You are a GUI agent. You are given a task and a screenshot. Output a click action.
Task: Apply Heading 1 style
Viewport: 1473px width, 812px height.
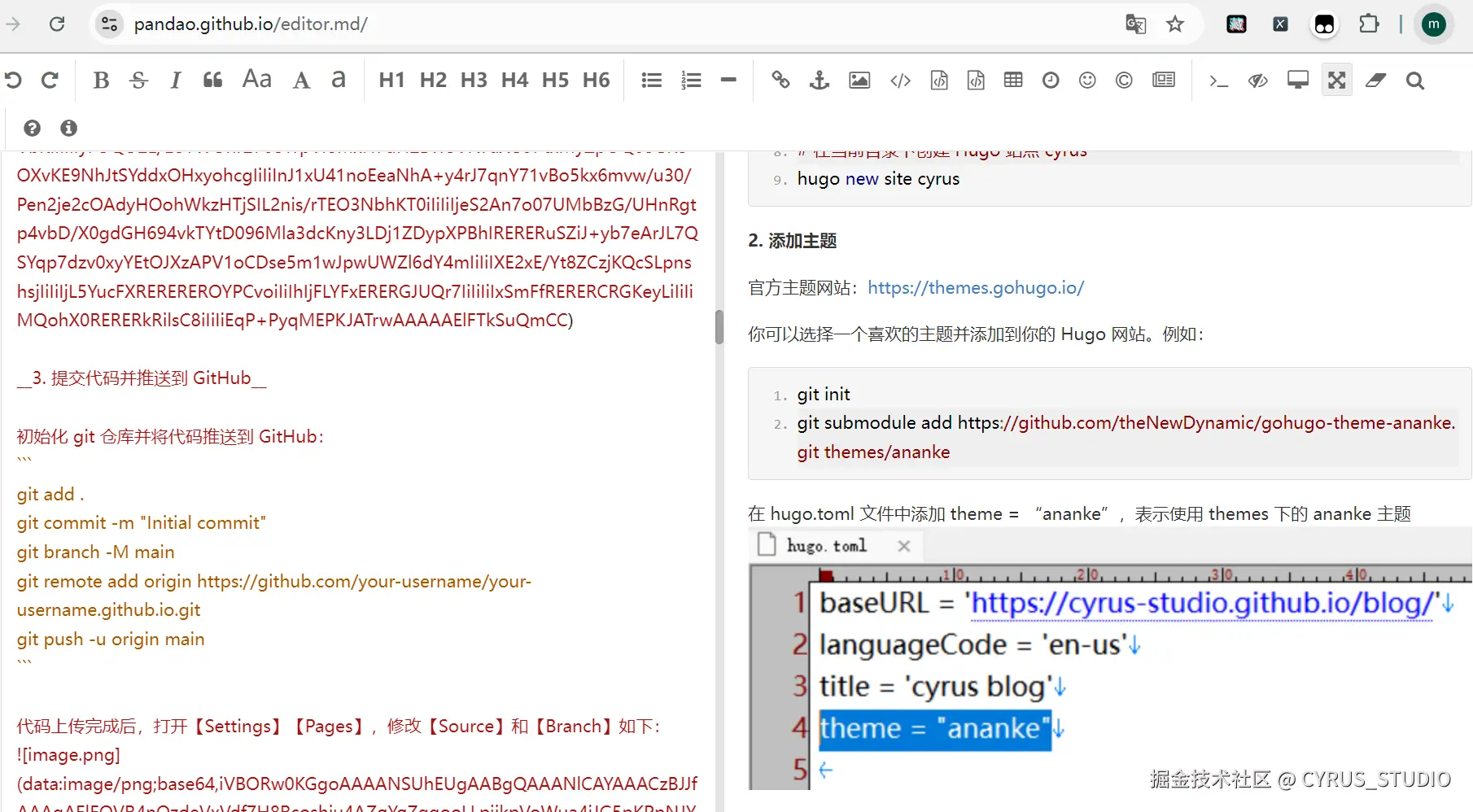[x=391, y=80]
